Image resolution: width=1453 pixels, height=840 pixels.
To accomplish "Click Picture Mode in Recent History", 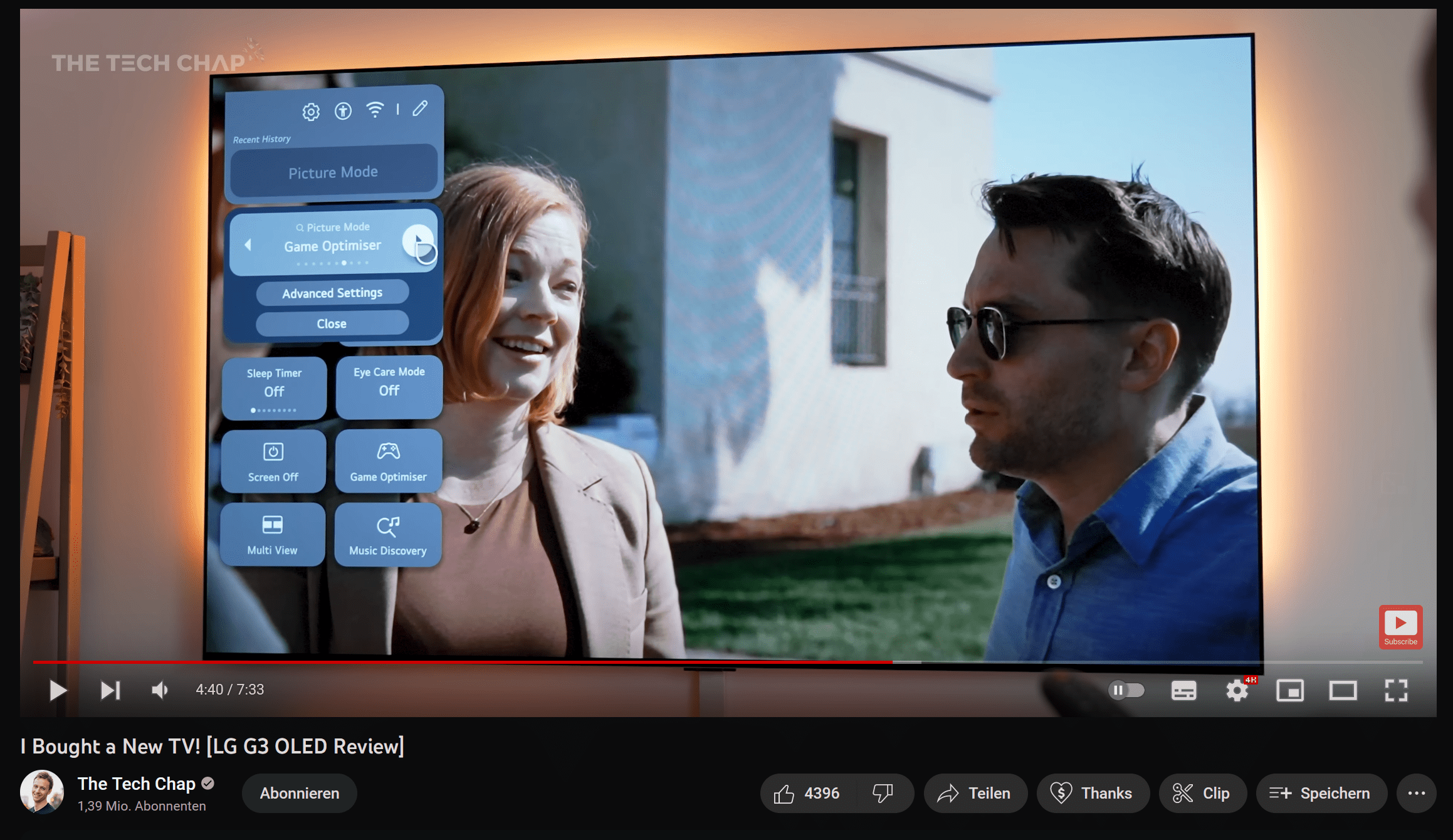I will pyautogui.click(x=333, y=172).
